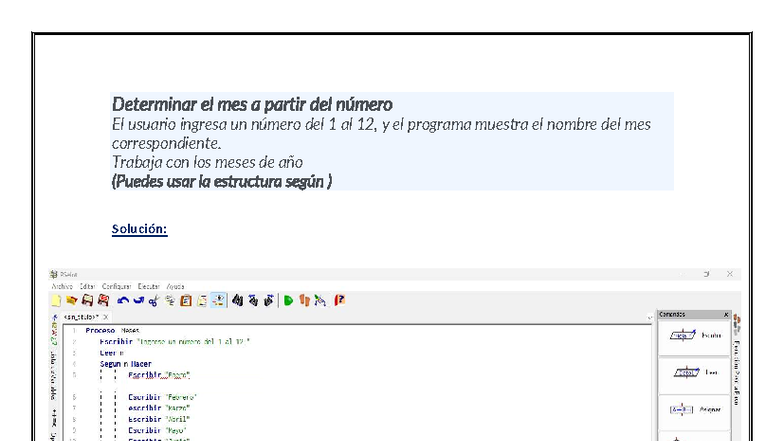Open the Ayuda menu
This screenshot has height=441, width=784.
coord(175,286)
